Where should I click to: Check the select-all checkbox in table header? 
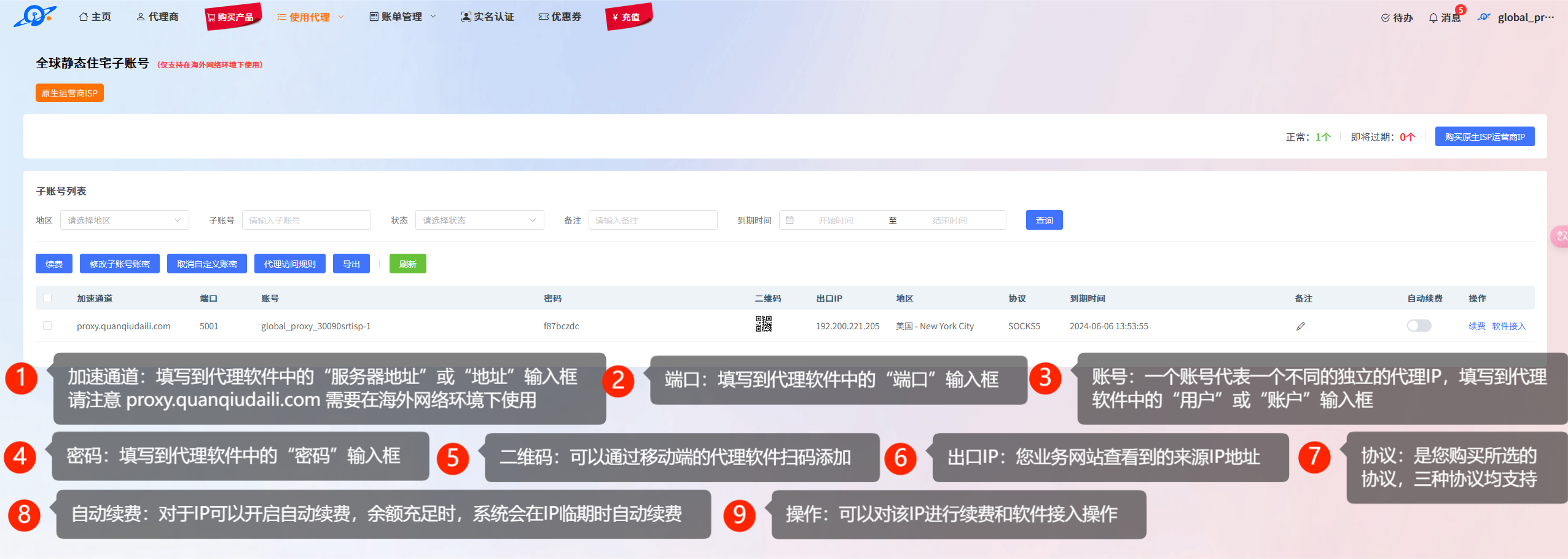[x=47, y=298]
